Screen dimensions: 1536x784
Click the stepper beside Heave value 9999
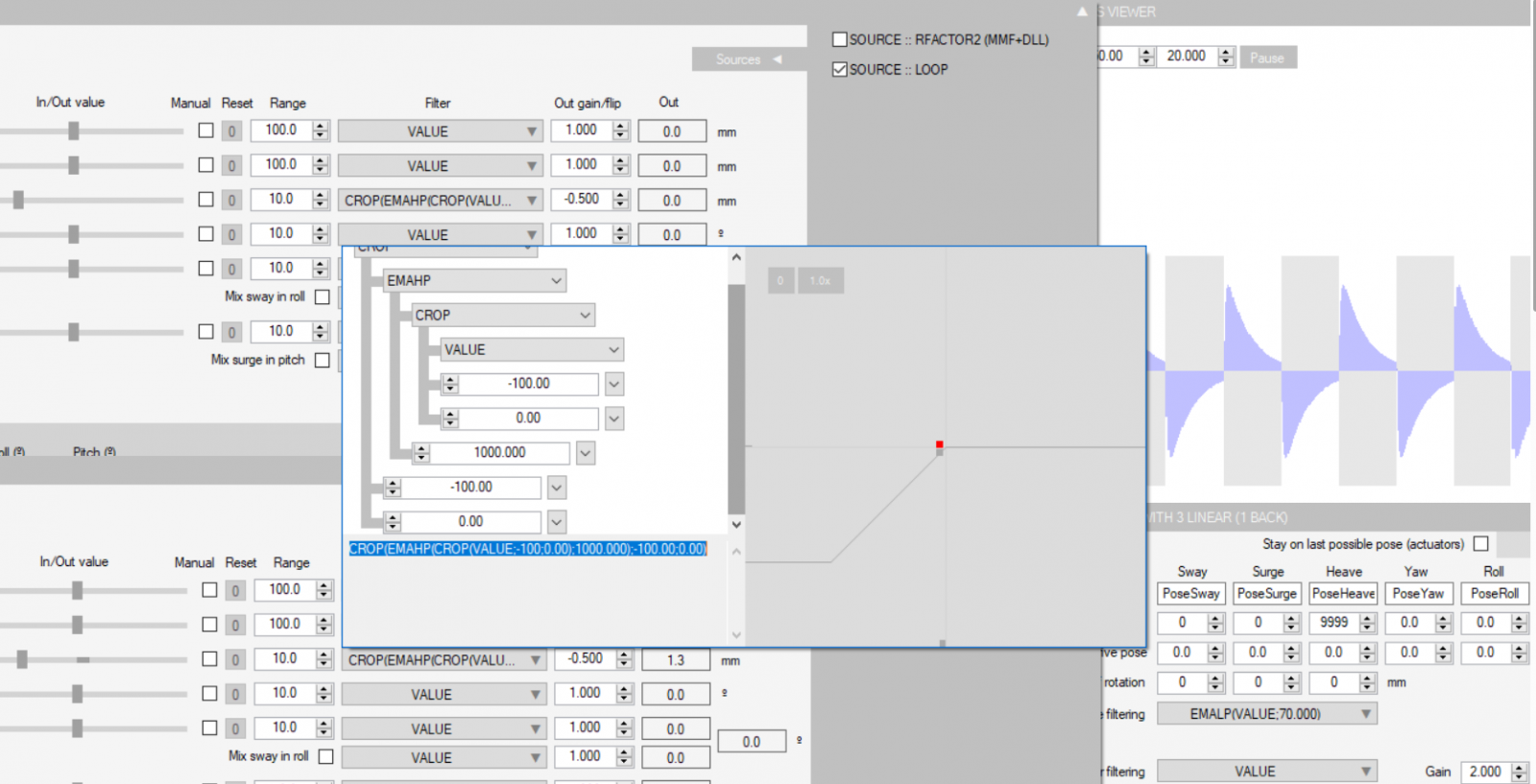[1368, 623]
